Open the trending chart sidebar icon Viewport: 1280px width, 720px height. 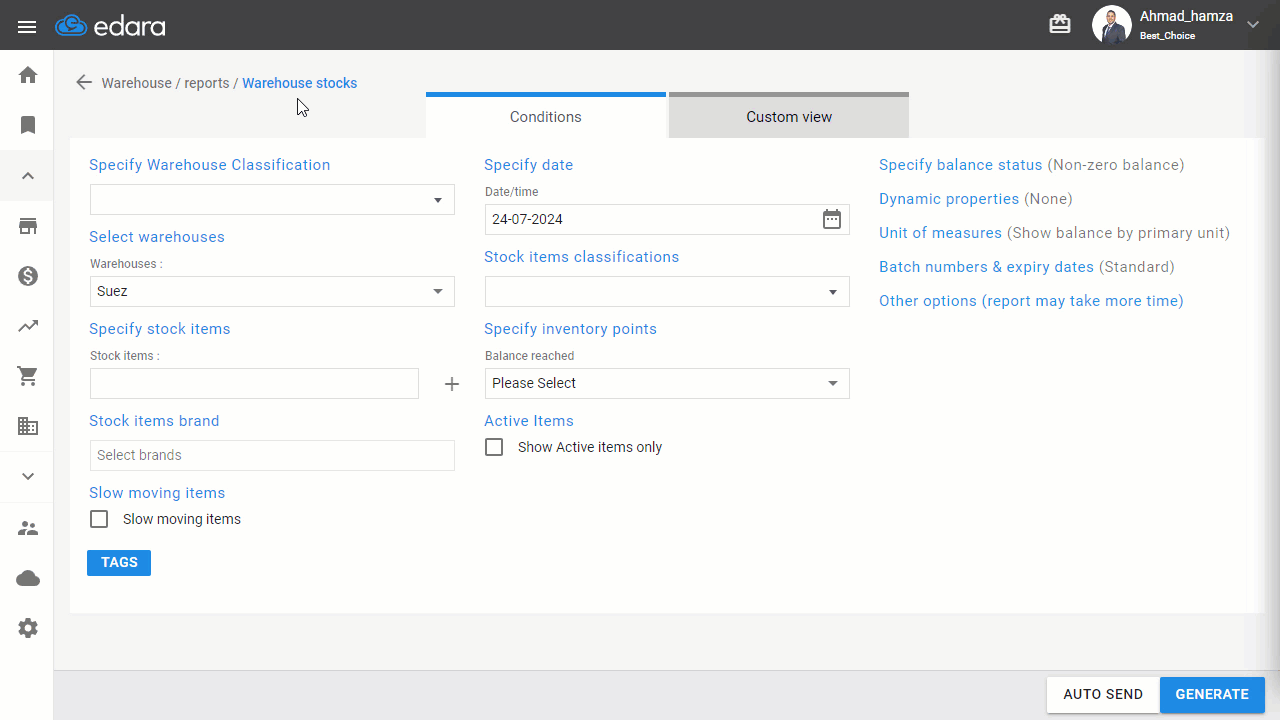[x=28, y=326]
